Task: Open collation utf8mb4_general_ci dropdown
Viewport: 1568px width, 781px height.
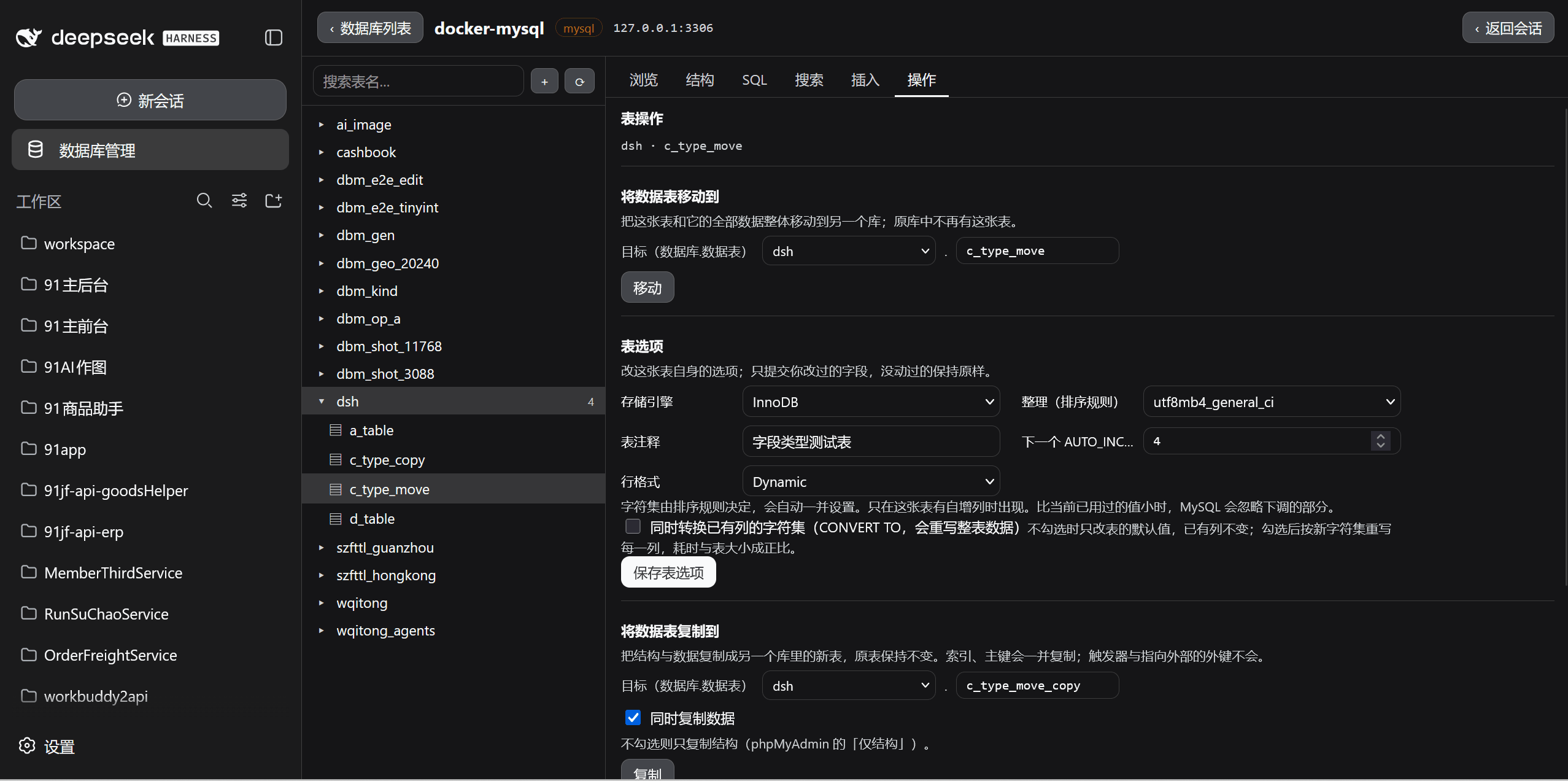Action: point(1272,402)
